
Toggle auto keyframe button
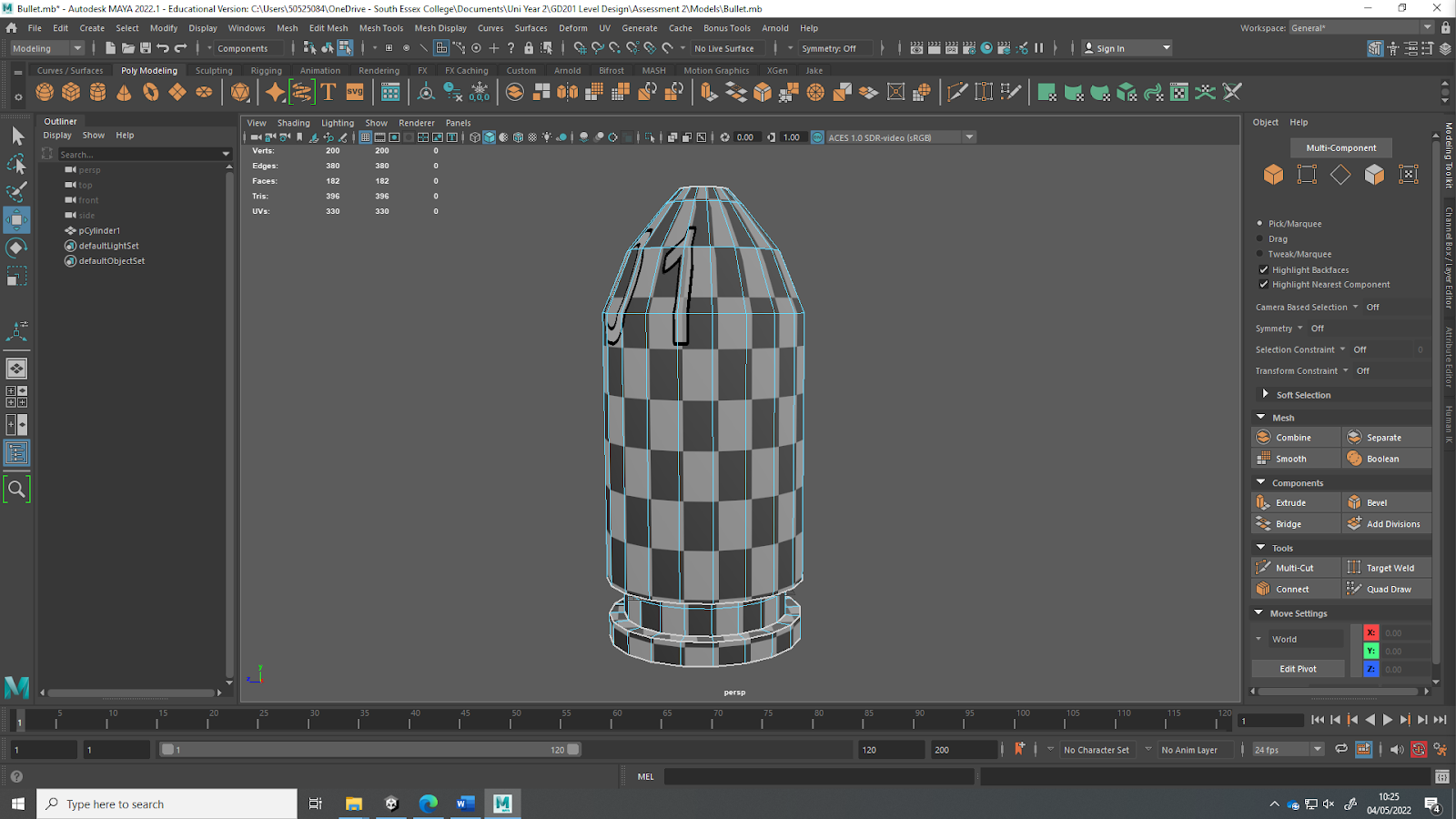point(1419,750)
